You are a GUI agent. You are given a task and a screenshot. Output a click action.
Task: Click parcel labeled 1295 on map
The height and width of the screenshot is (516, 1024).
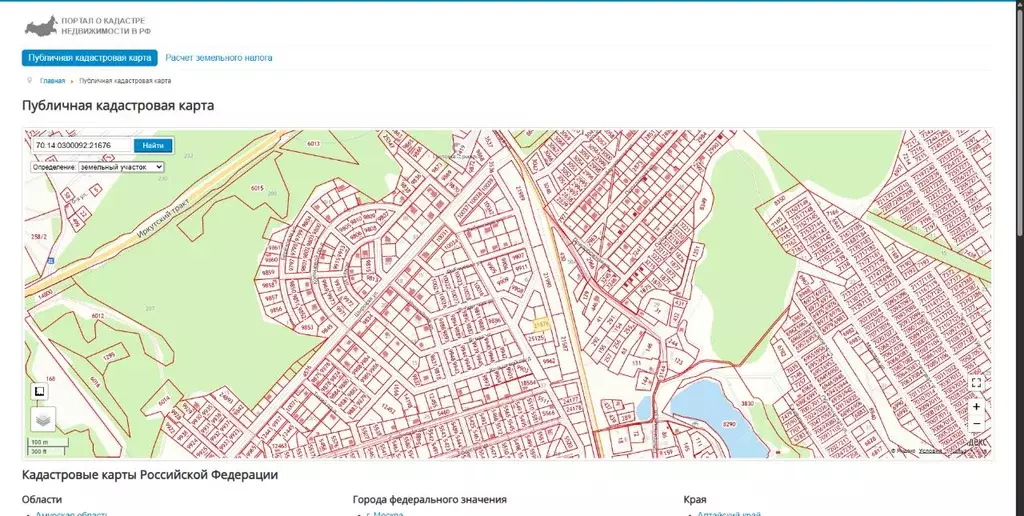point(109,356)
